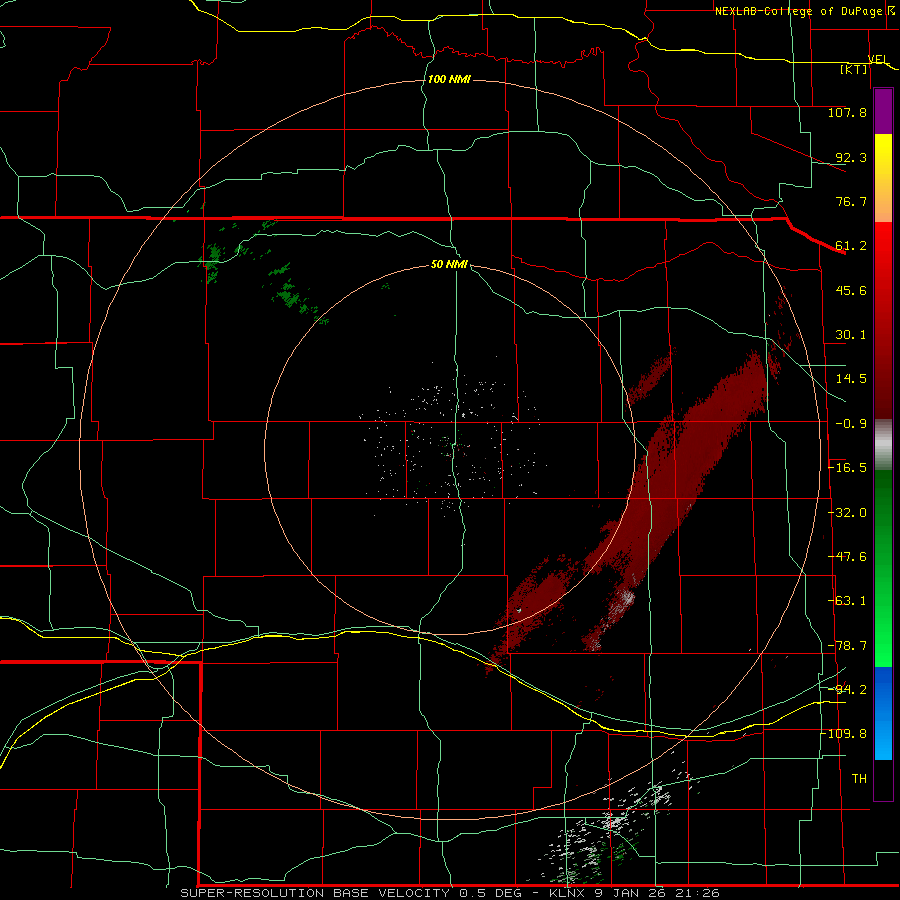The height and width of the screenshot is (900, 900).
Task: Click the 50 NMI range ring label
Action: [449, 264]
